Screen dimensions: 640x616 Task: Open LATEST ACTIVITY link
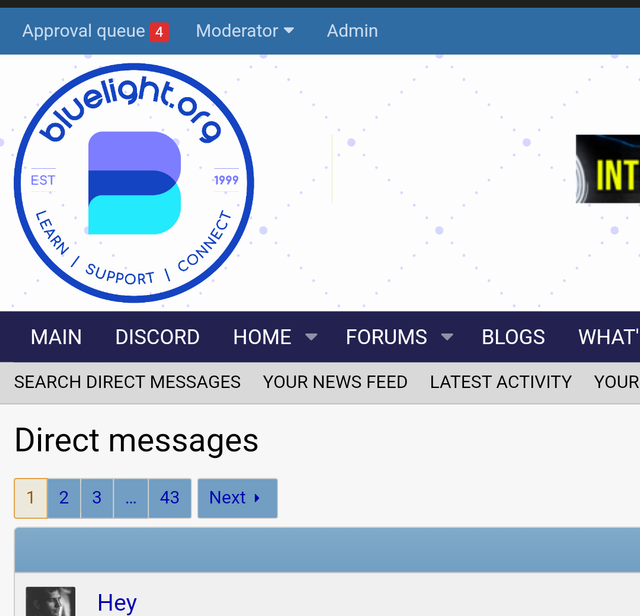(501, 382)
